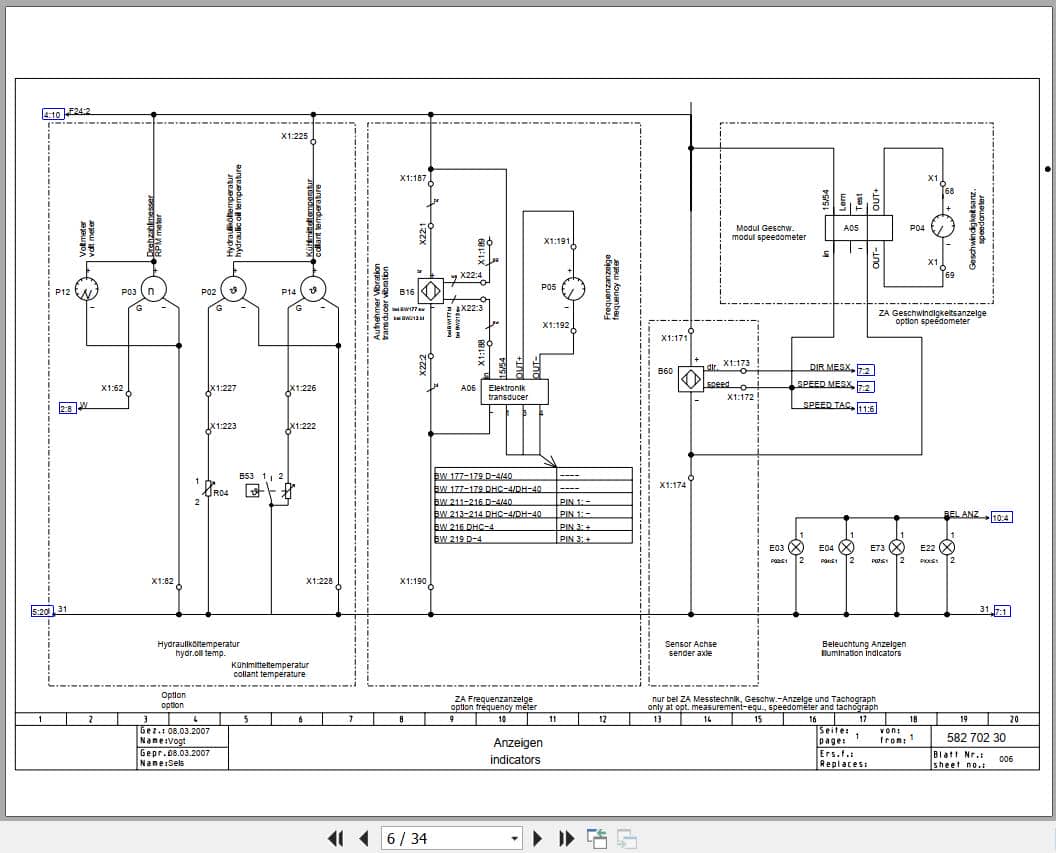Click the Elektronik transducer box A06
The height and width of the screenshot is (853, 1056).
point(515,392)
